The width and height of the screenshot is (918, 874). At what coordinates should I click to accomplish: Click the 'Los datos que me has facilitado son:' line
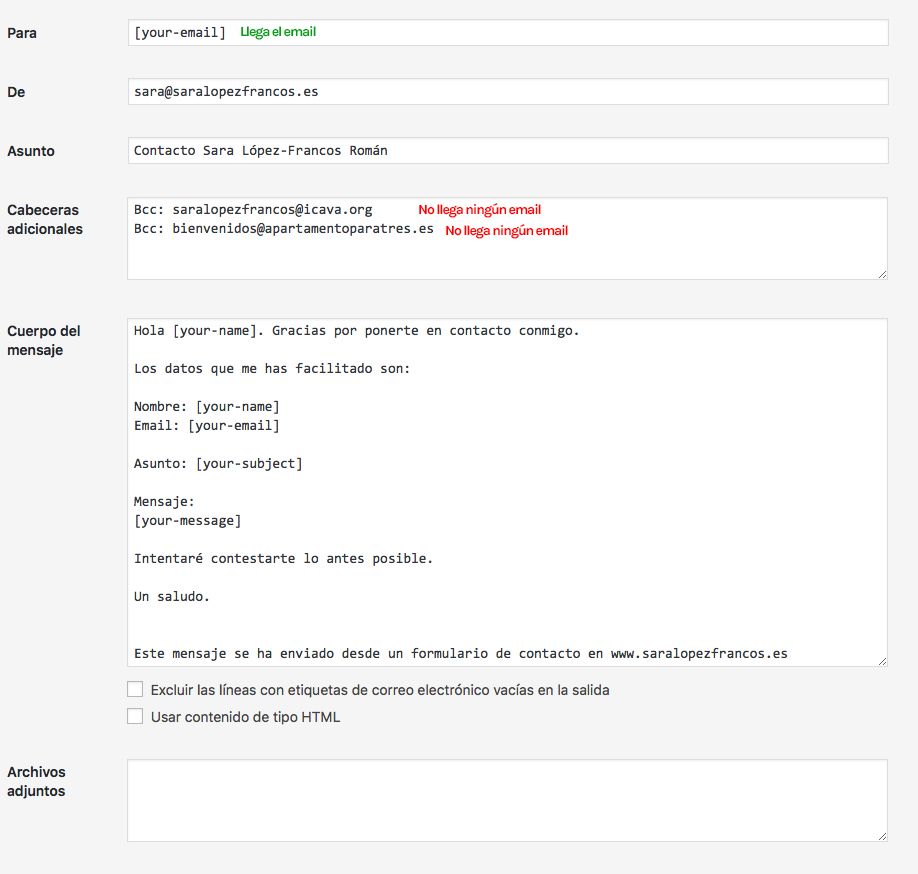tap(272, 369)
